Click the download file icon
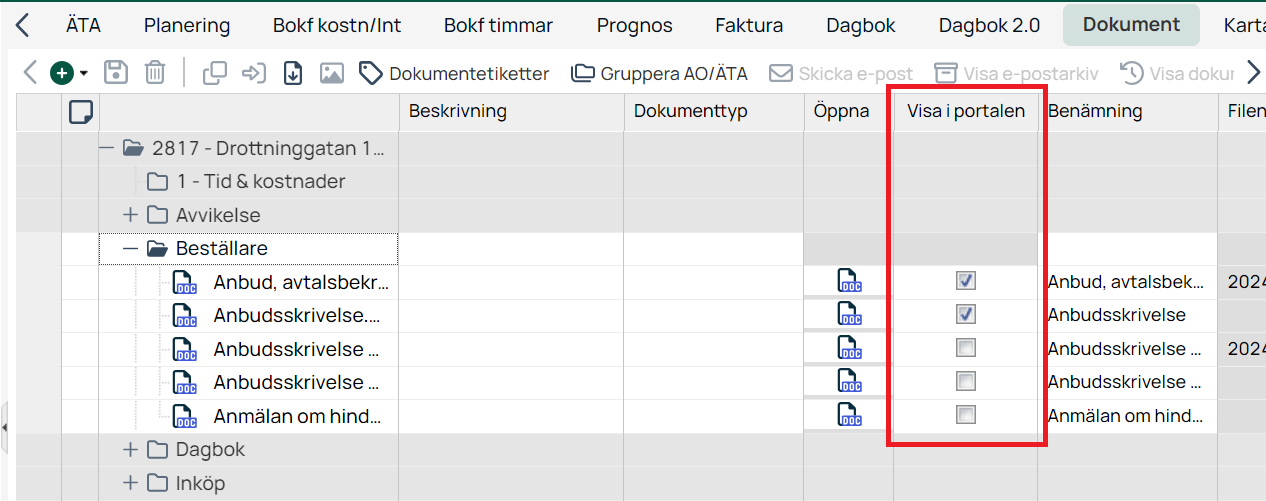1266x501 pixels. click(293, 73)
